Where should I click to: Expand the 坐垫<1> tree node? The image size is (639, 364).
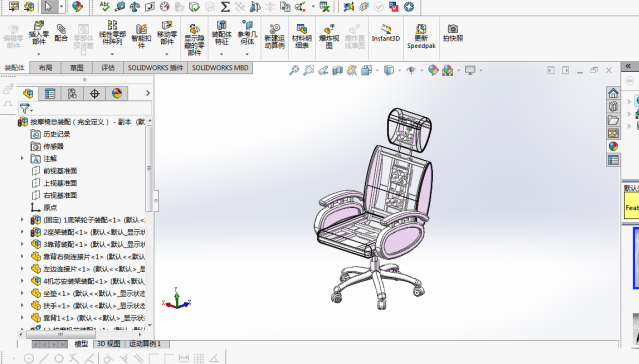click(x=22, y=293)
